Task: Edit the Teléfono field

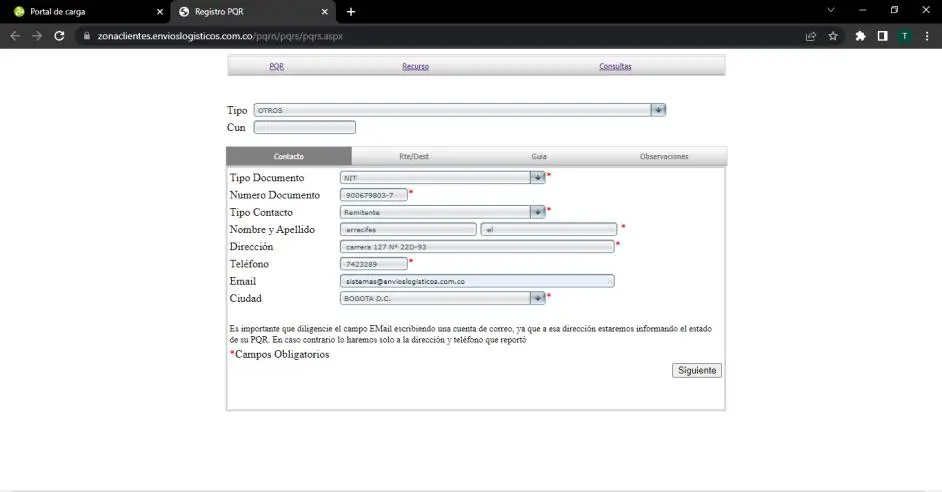Action: [x=374, y=264]
